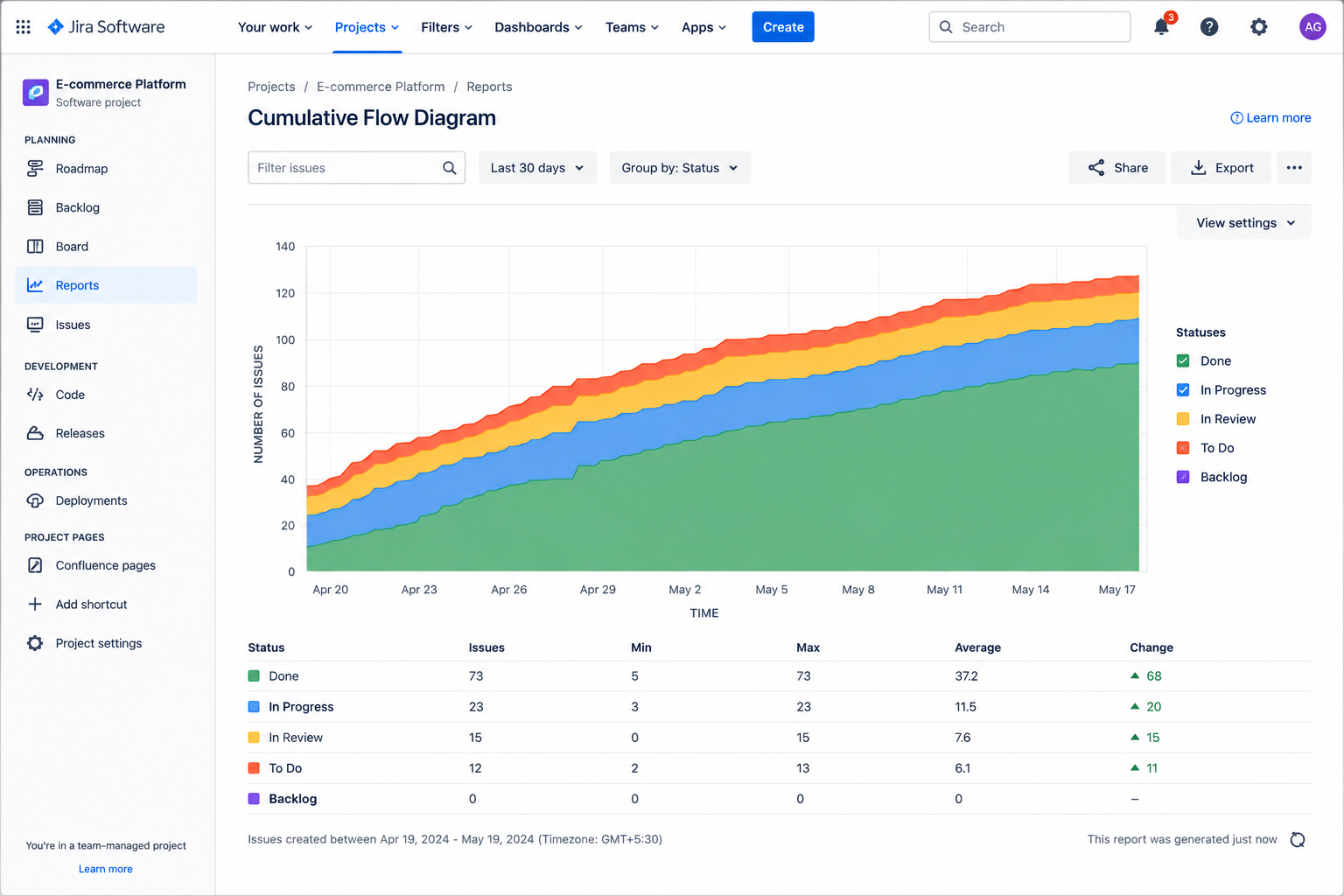Click the top Search field
The width and height of the screenshot is (1344, 896).
(x=1030, y=27)
